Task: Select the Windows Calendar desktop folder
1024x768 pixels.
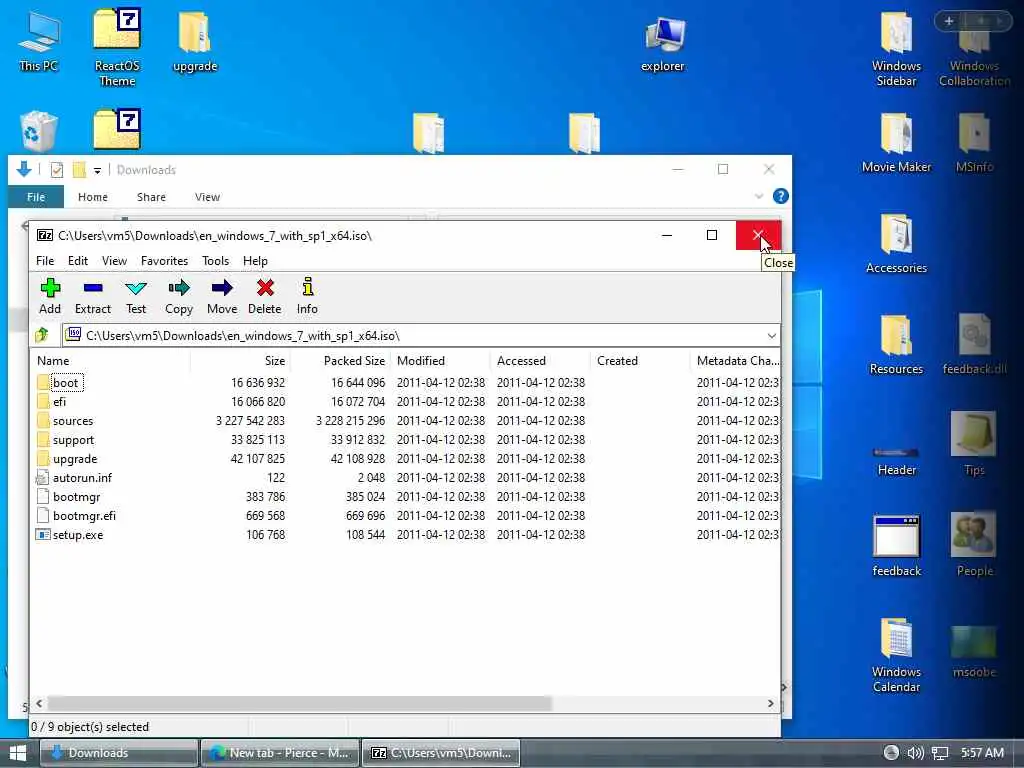Action: (x=896, y=655)
